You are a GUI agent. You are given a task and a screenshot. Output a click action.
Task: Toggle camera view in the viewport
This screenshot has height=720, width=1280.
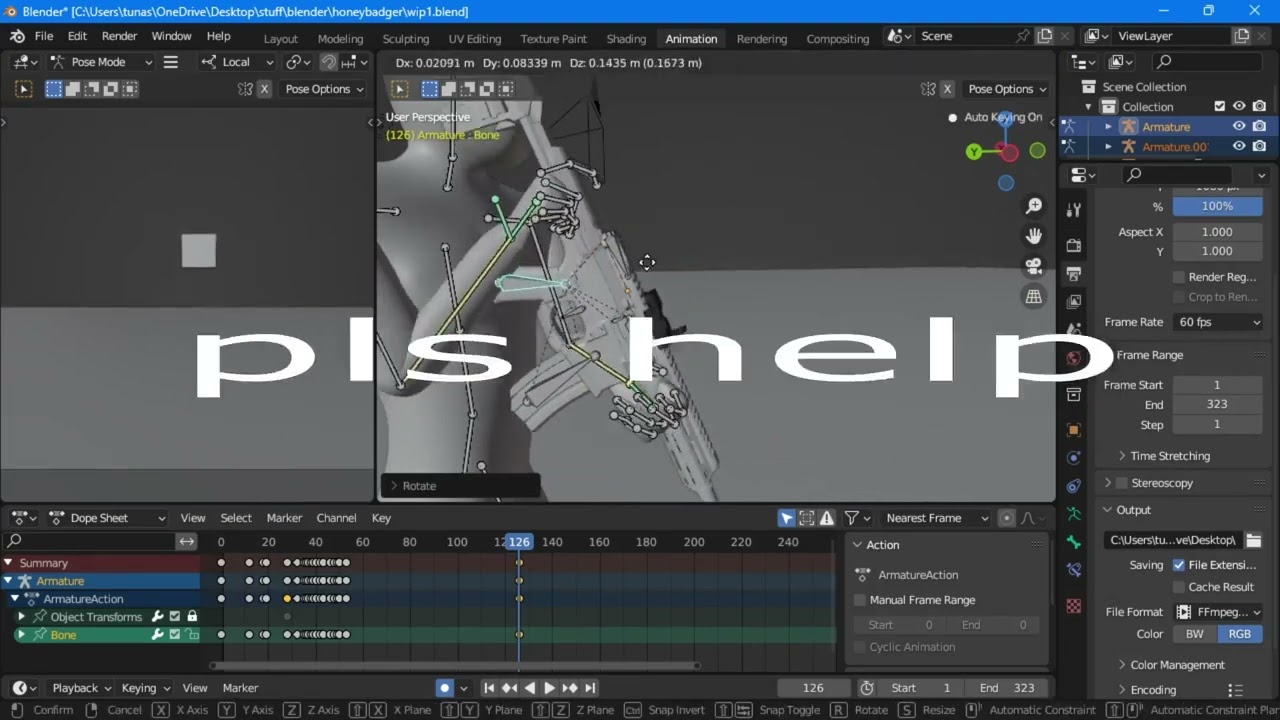[1034, 266]
